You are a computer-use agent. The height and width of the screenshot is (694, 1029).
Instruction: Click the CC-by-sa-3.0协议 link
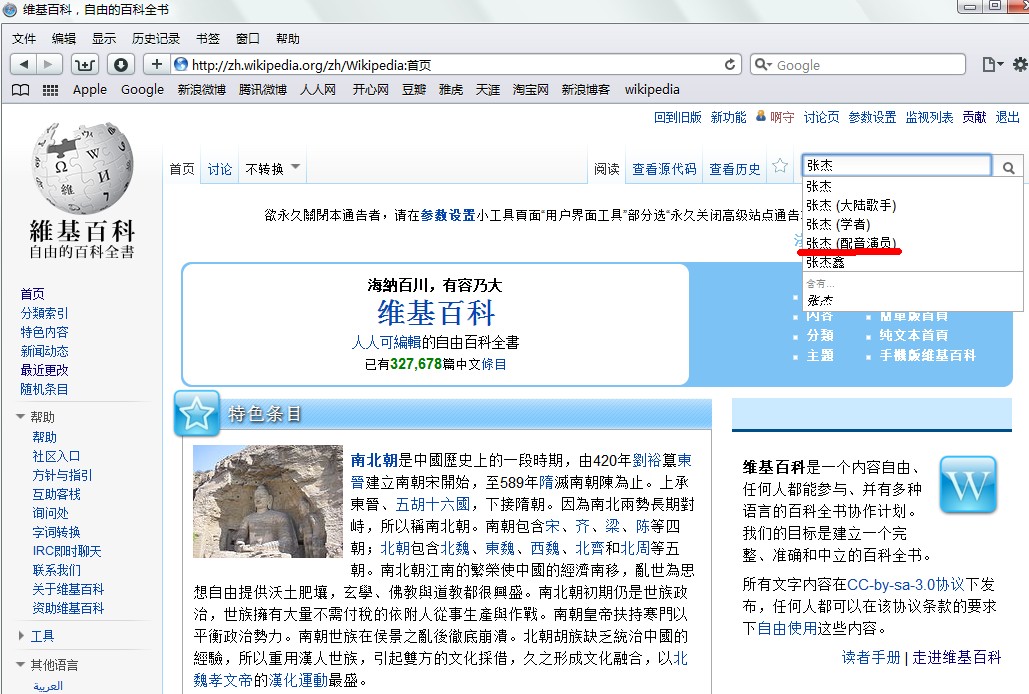pos(906,584)
